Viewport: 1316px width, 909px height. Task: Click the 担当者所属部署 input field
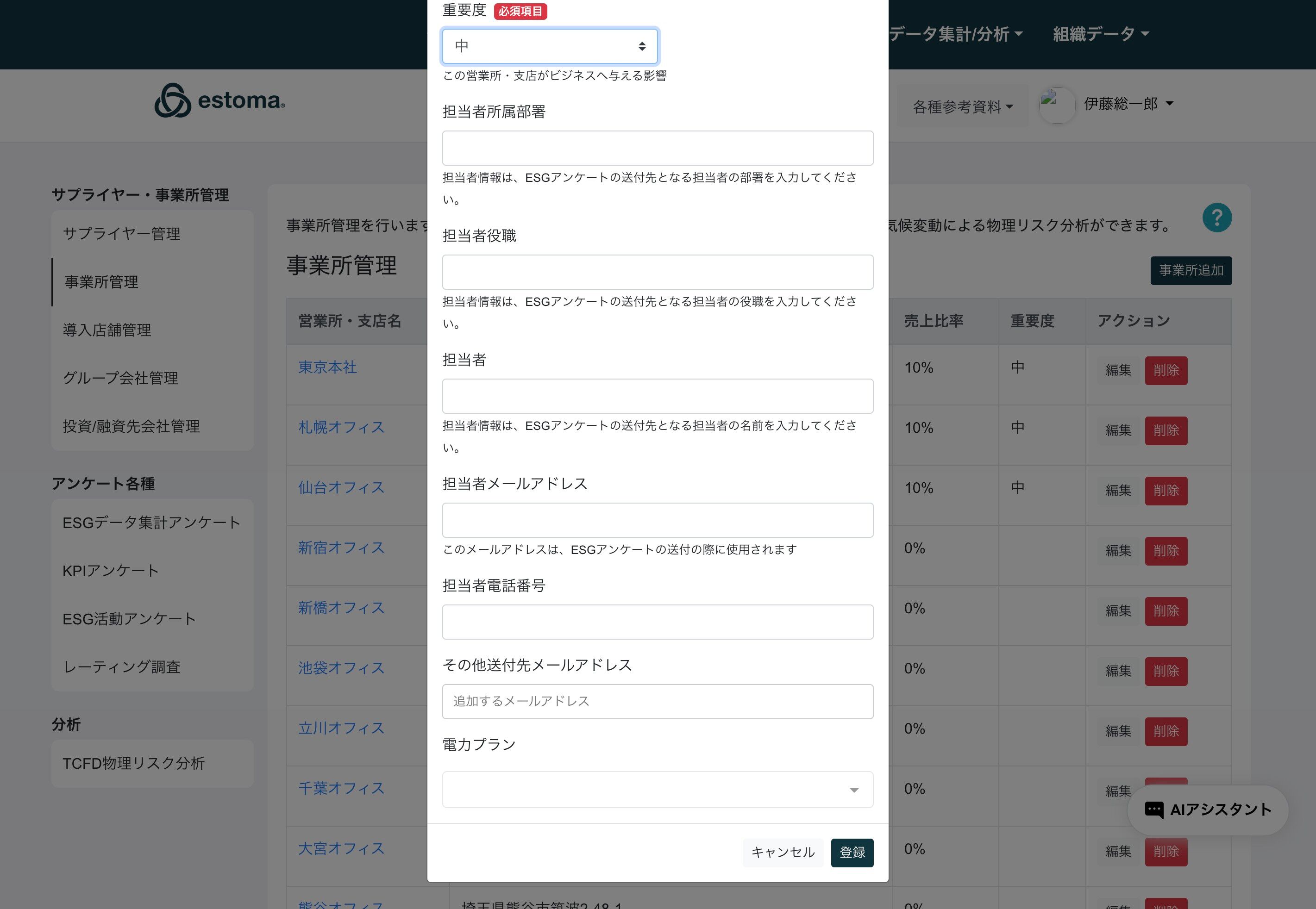[x=658, y=148]
